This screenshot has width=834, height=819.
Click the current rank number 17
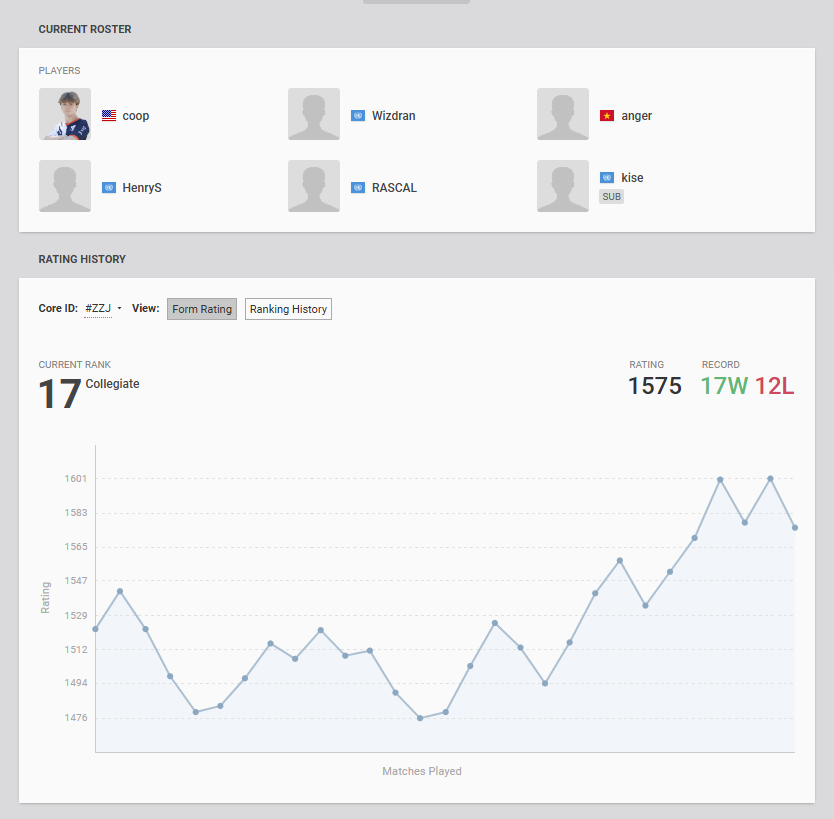coord(60,394)
